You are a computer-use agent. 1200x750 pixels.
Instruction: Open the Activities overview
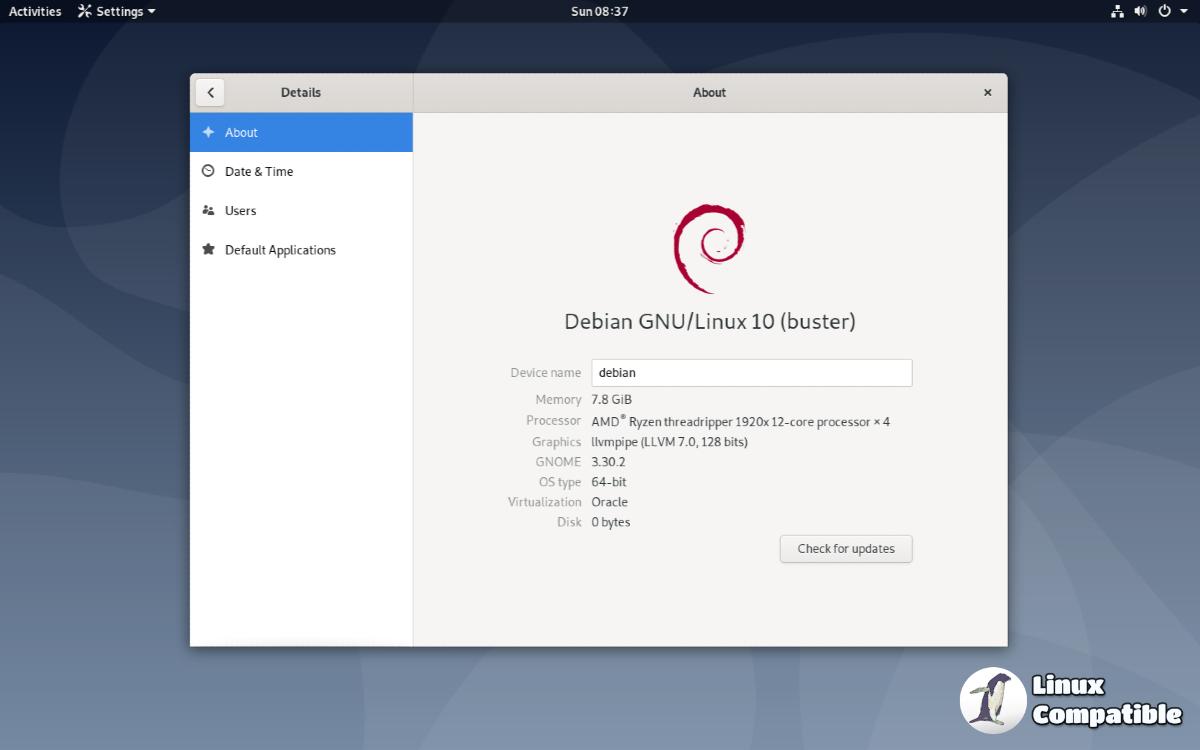pyautogui.click(x=35, y=11)
